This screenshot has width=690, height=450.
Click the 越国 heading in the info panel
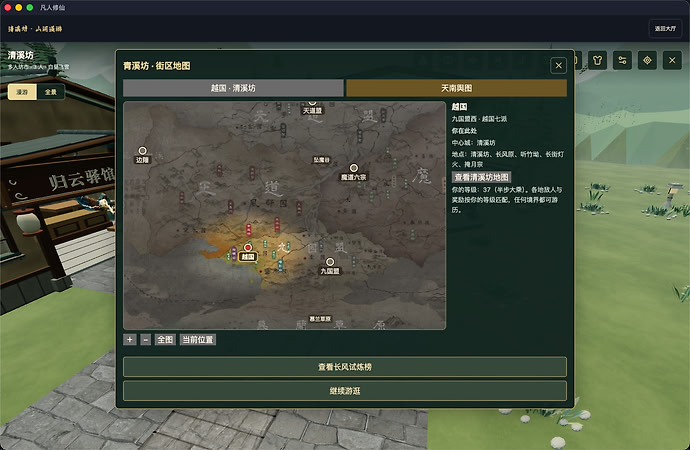[459, 106]
